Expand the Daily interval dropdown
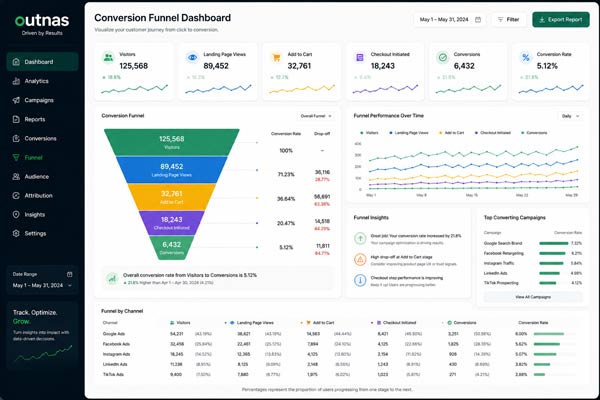The height and width of the screenshot is (400, 600). 570,116
